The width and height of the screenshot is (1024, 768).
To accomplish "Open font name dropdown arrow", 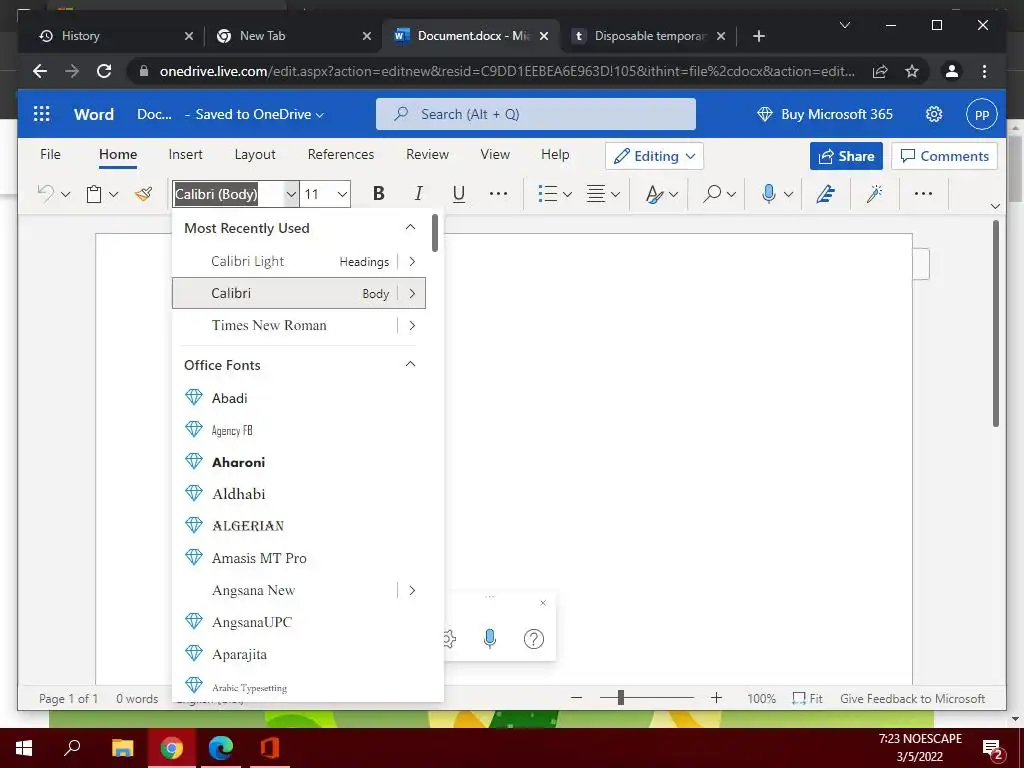I will point(291,194).
